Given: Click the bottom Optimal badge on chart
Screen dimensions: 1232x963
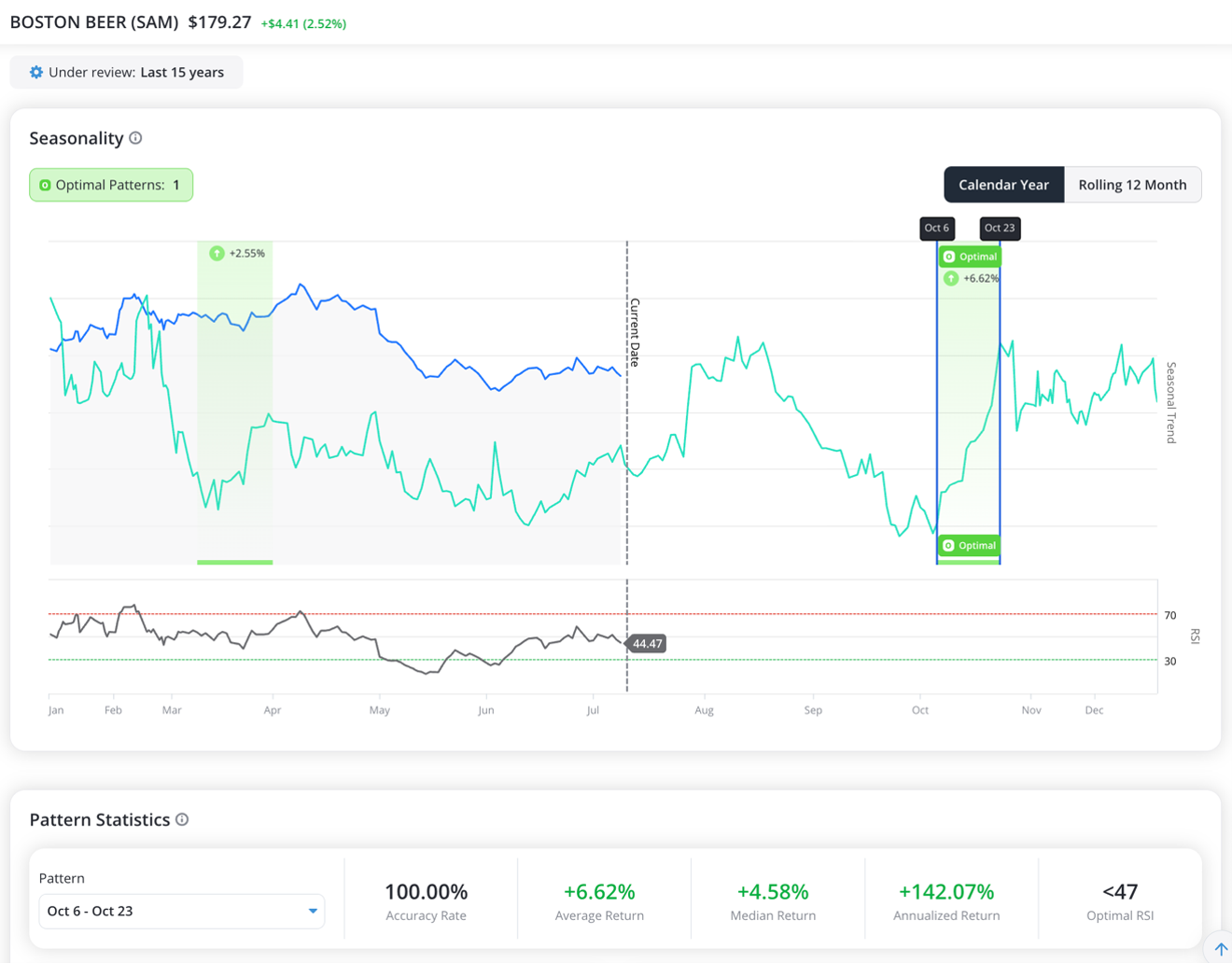Looking at the screenshot, I should coord(970,545).
